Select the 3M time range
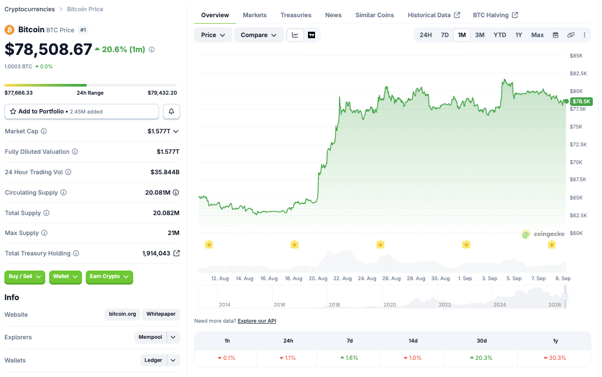Screen dimensions: 602x377 click(x=480, y=35)
